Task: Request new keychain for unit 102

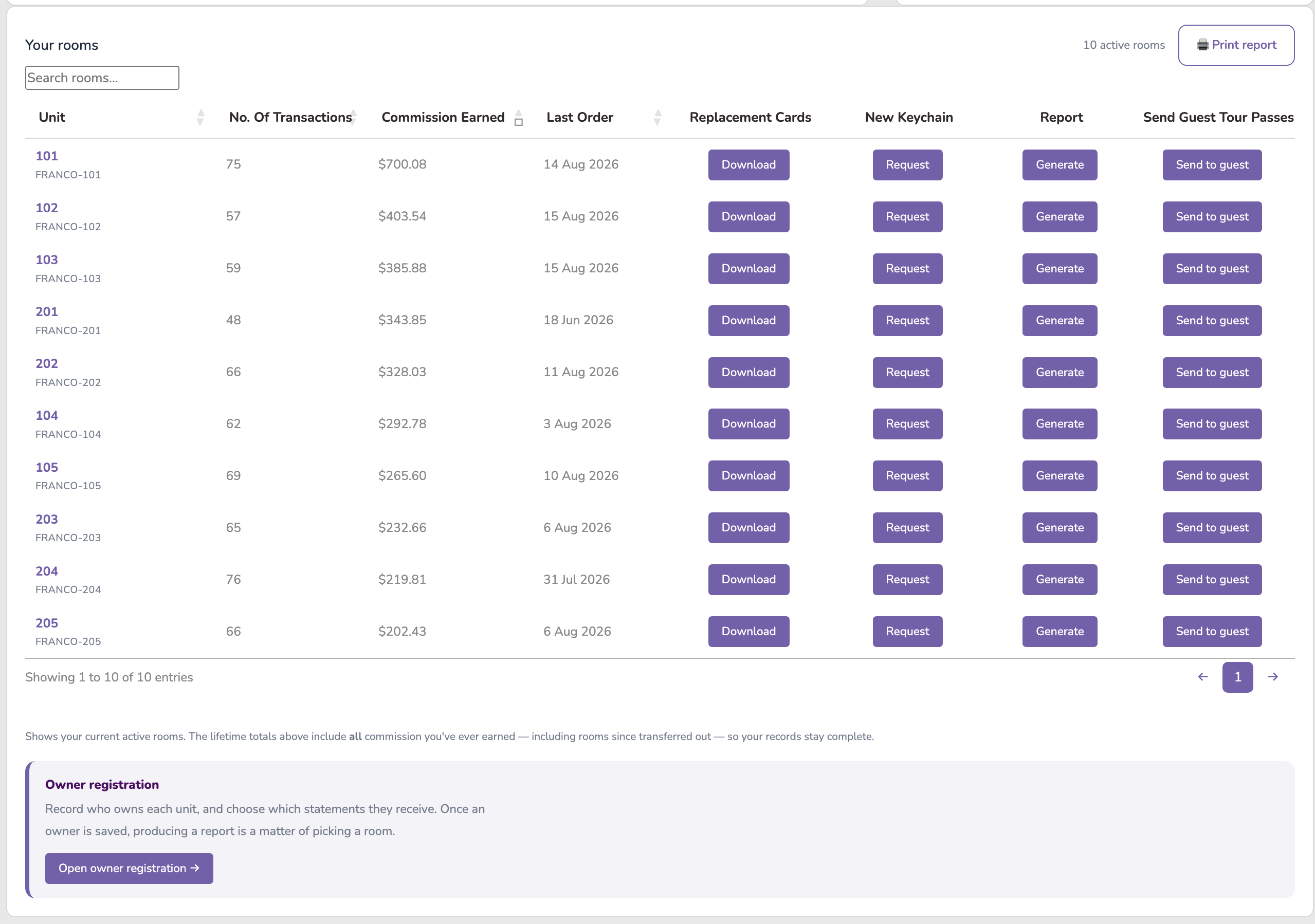Action: 907,216
